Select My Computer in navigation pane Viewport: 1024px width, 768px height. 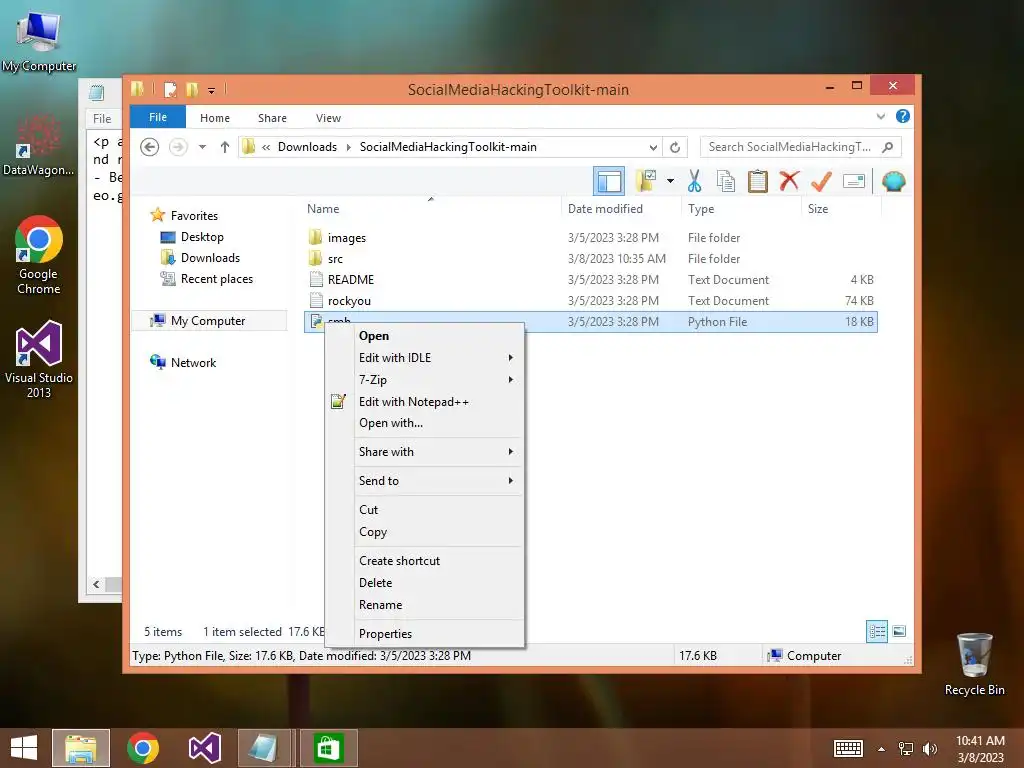[x=208, y=321]
